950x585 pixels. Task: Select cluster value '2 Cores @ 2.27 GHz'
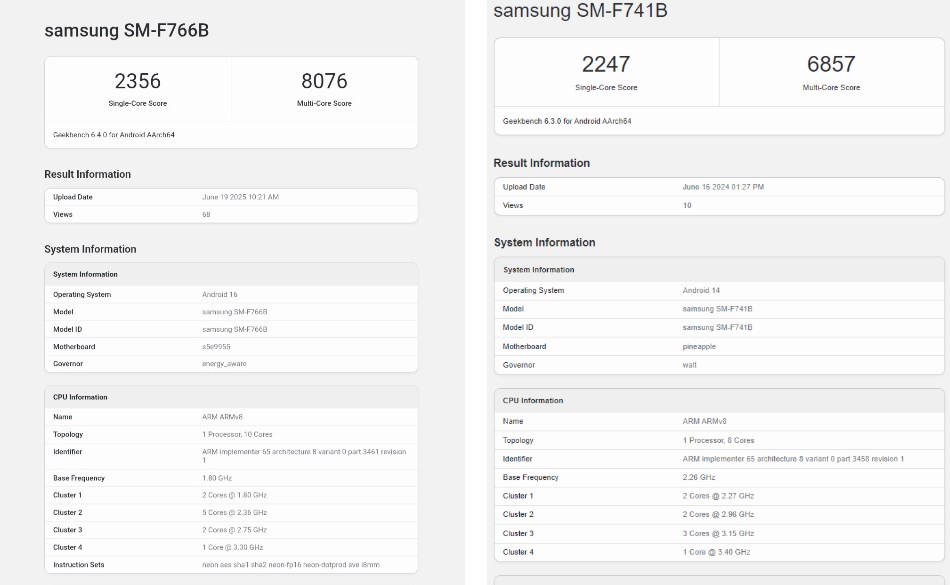(x=719, y=496)
